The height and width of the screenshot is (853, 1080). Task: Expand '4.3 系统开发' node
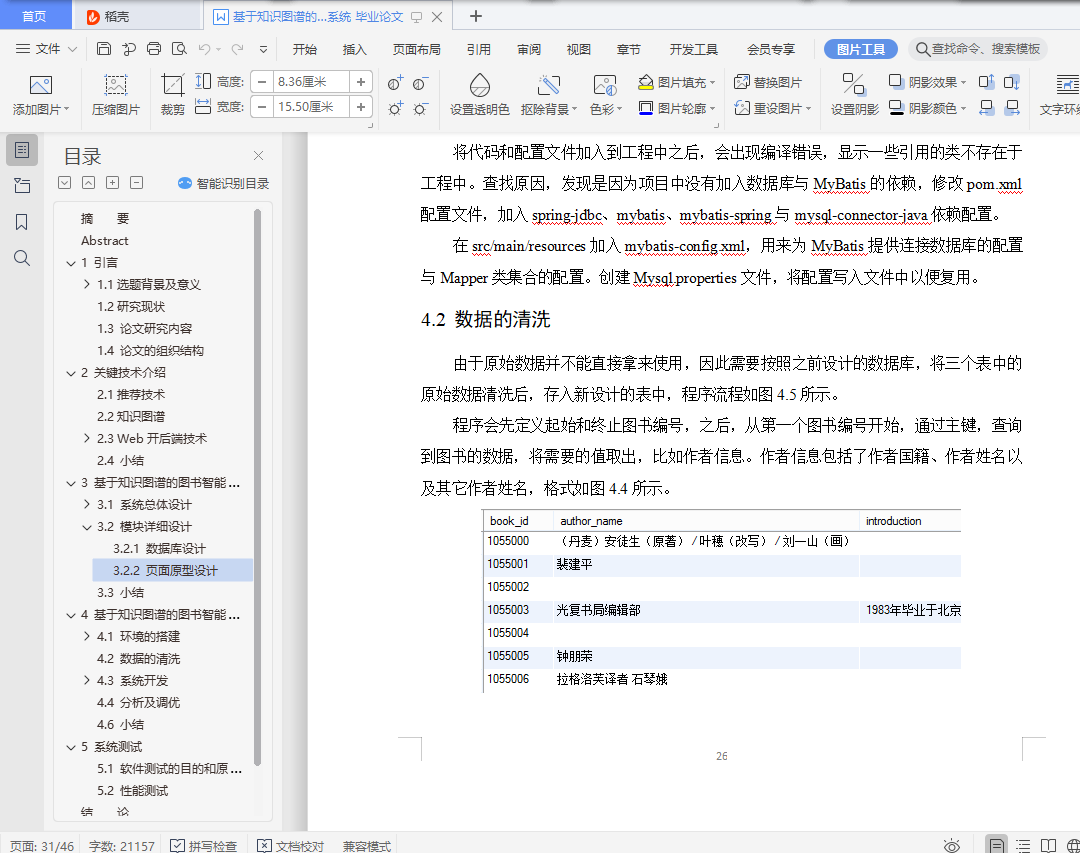click(x=87, y=680)
